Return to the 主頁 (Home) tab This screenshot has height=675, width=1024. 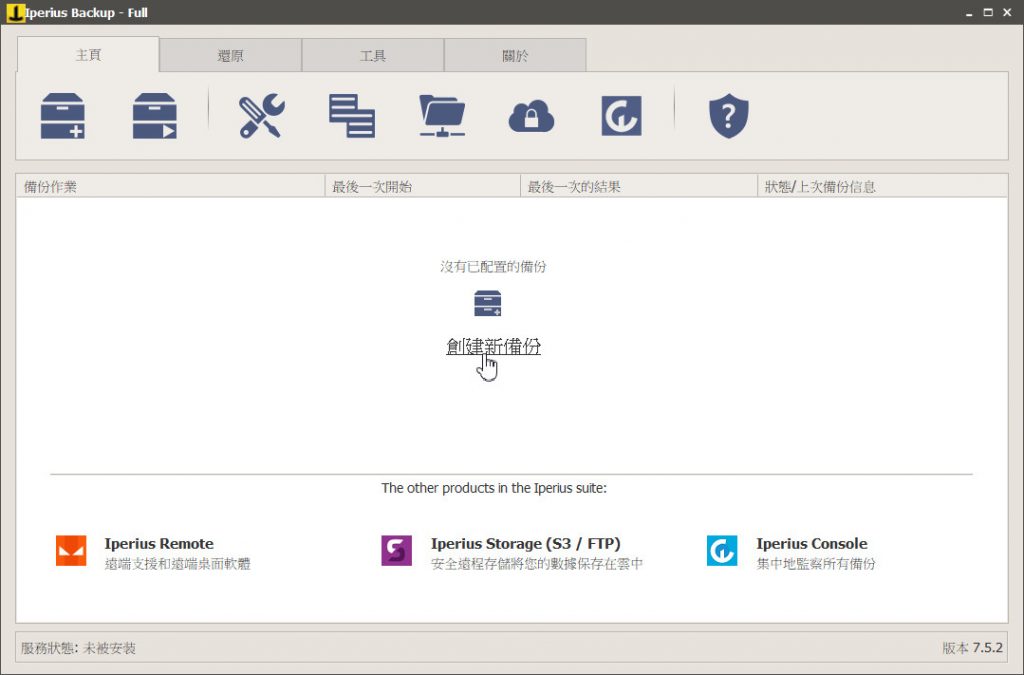(88, 55)
